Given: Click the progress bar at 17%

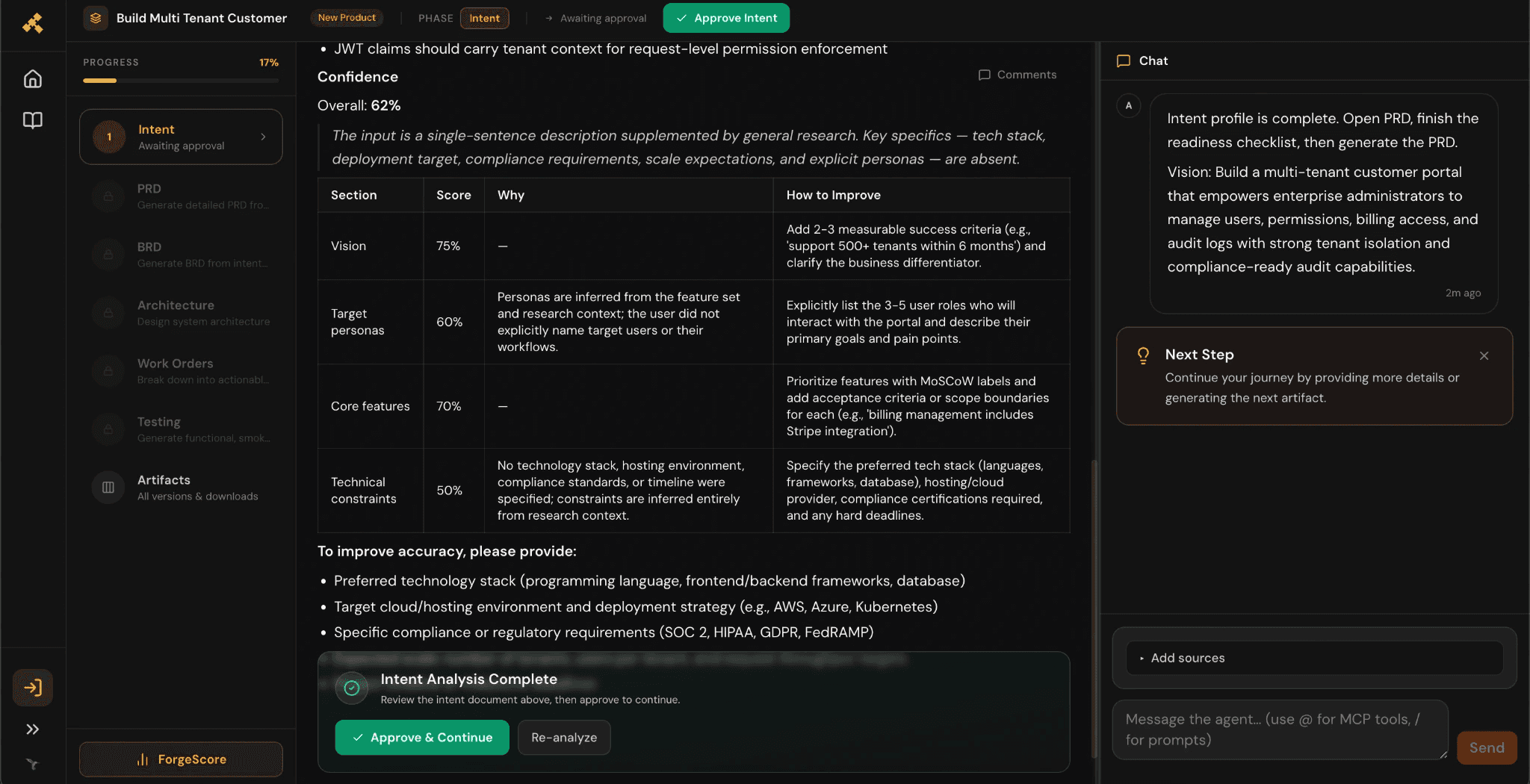Looking at the screenshot, I should point(181,81).
